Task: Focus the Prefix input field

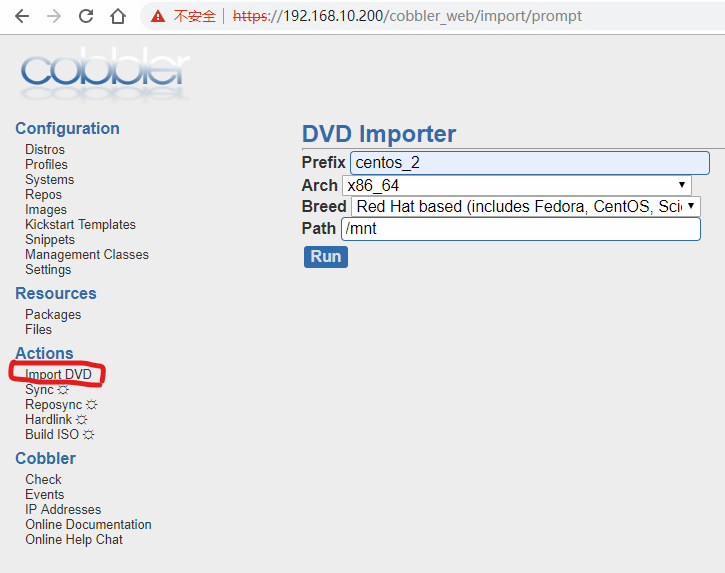Action: tap(529, 163)
